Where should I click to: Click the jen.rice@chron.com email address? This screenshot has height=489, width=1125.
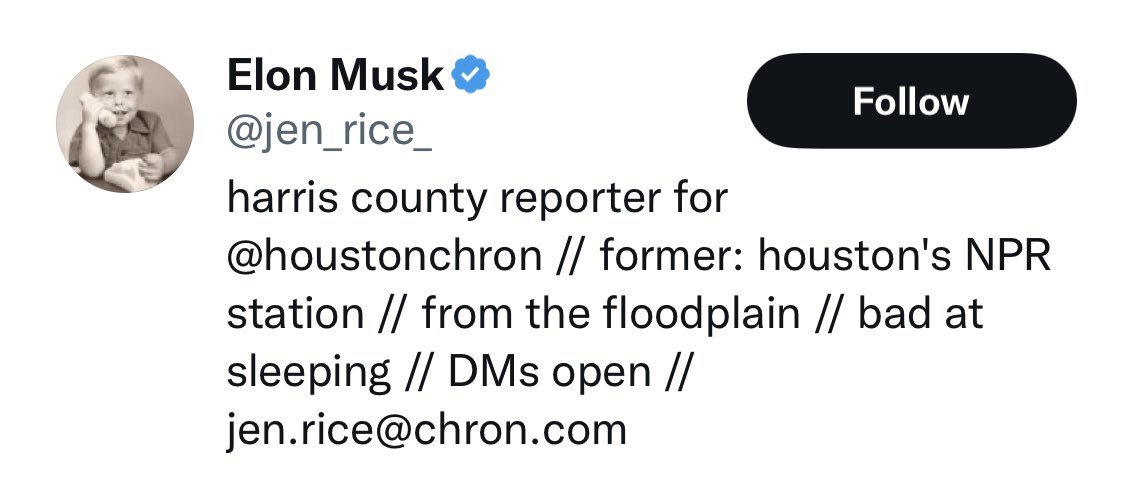426,430
